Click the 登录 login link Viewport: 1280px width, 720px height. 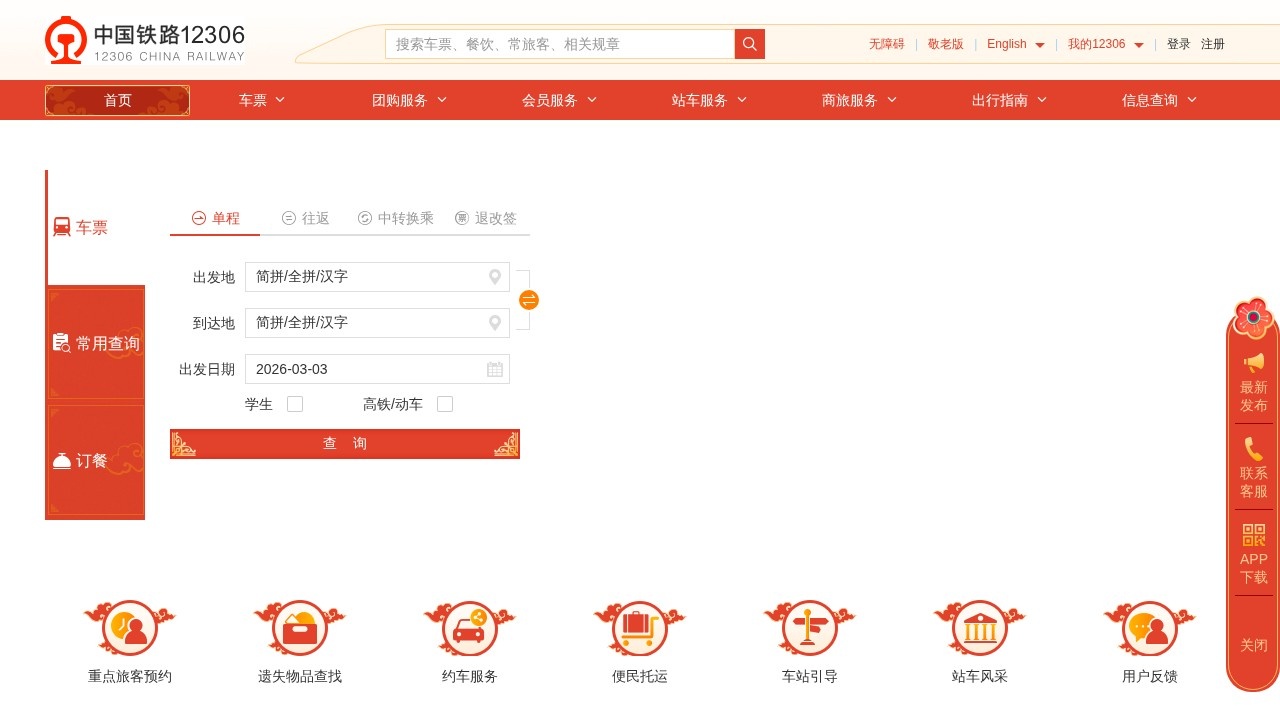(x=1178, y=44)
